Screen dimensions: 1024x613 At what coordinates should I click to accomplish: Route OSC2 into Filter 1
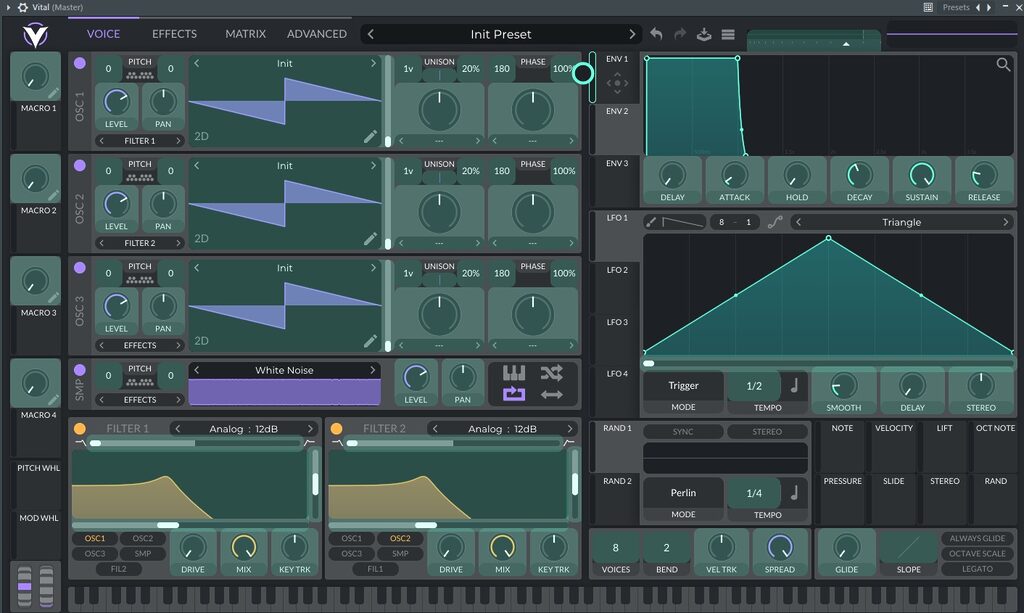coord(142,539)
